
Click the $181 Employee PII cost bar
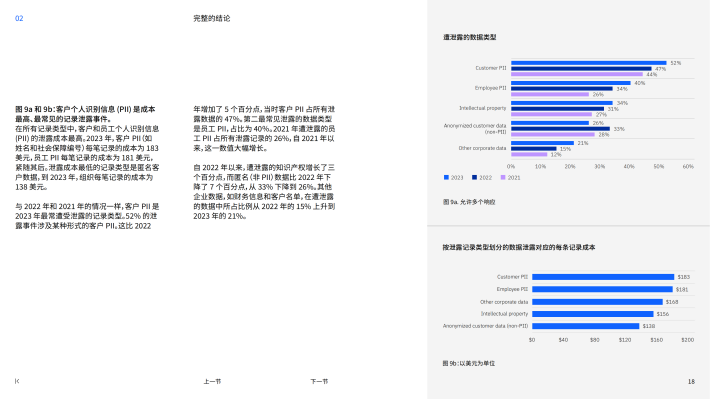602,289
